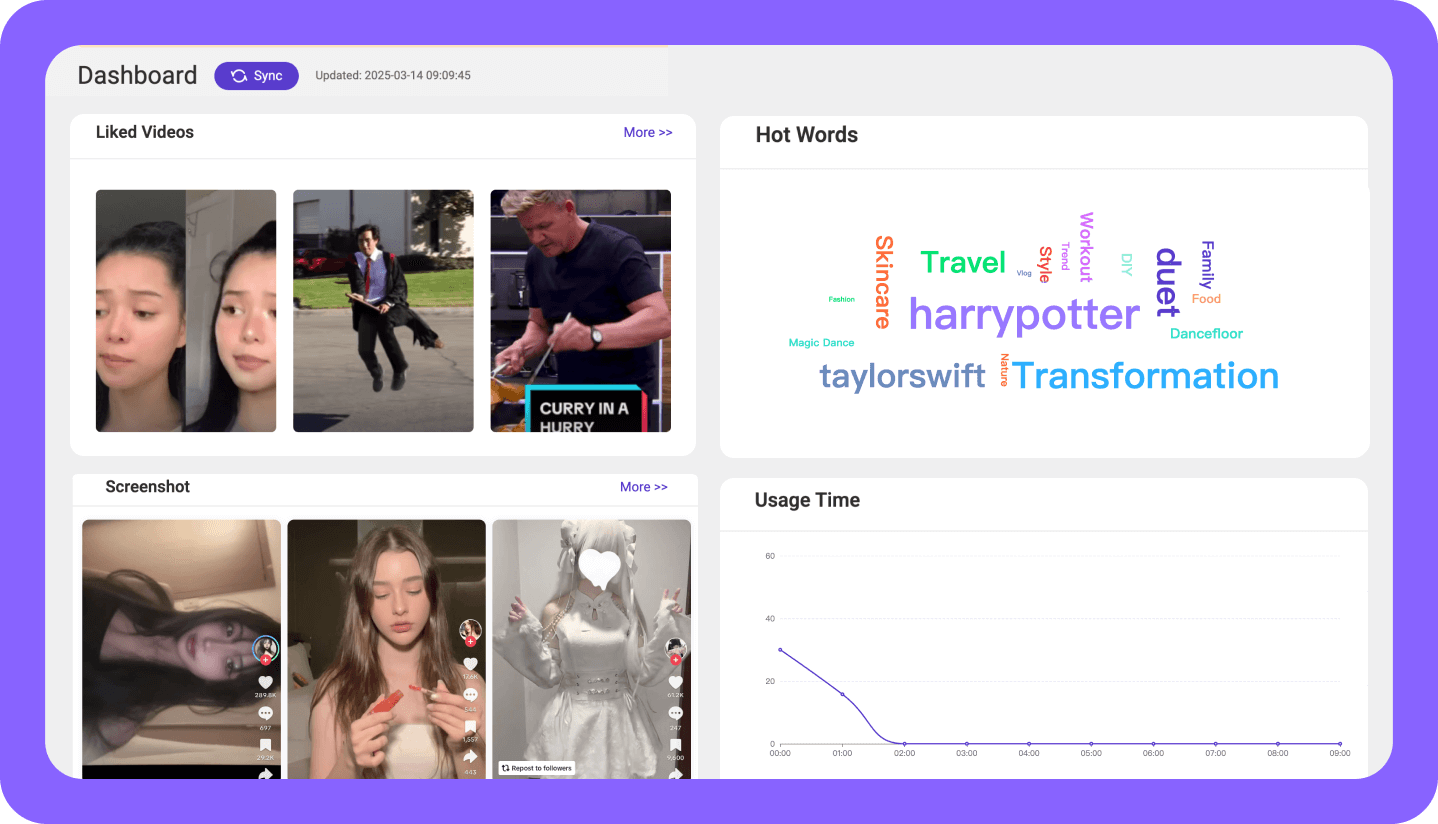Click profile avatar on sideways-girl screenshot
This screenshot has height=824, width=1438.
(265, 648)
